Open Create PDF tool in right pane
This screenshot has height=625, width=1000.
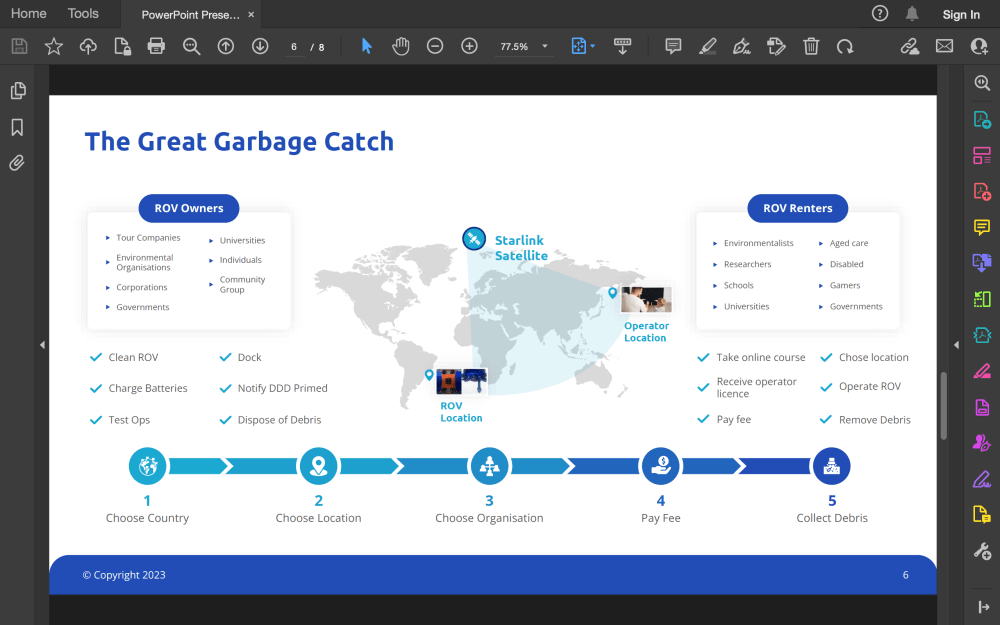982,191
